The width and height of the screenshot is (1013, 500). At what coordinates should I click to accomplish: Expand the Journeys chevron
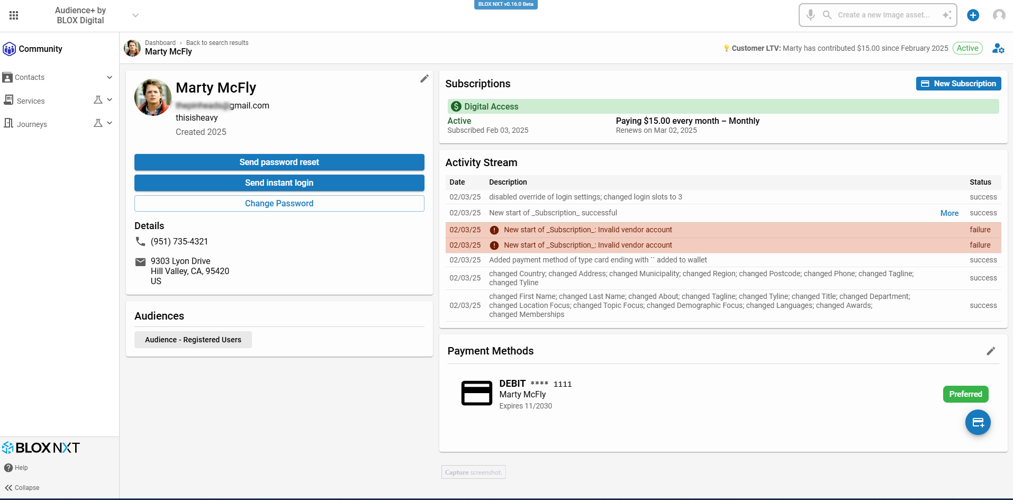109,123
